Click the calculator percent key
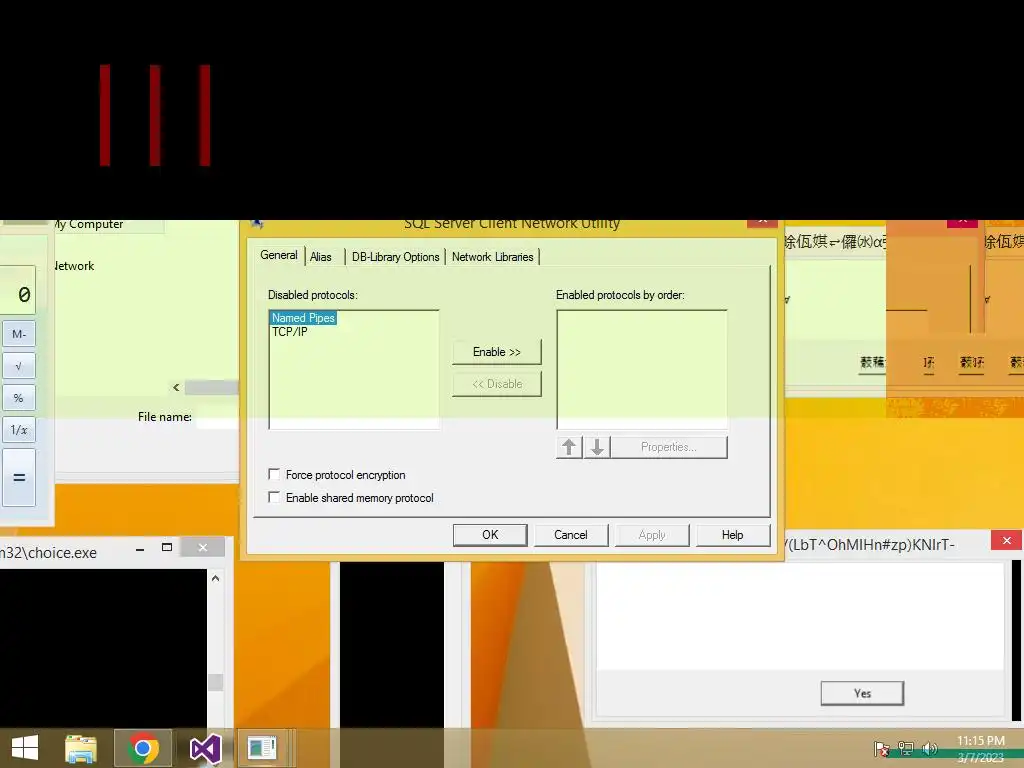The width and height of the screenshot is (1024, 768). [19, 398]
